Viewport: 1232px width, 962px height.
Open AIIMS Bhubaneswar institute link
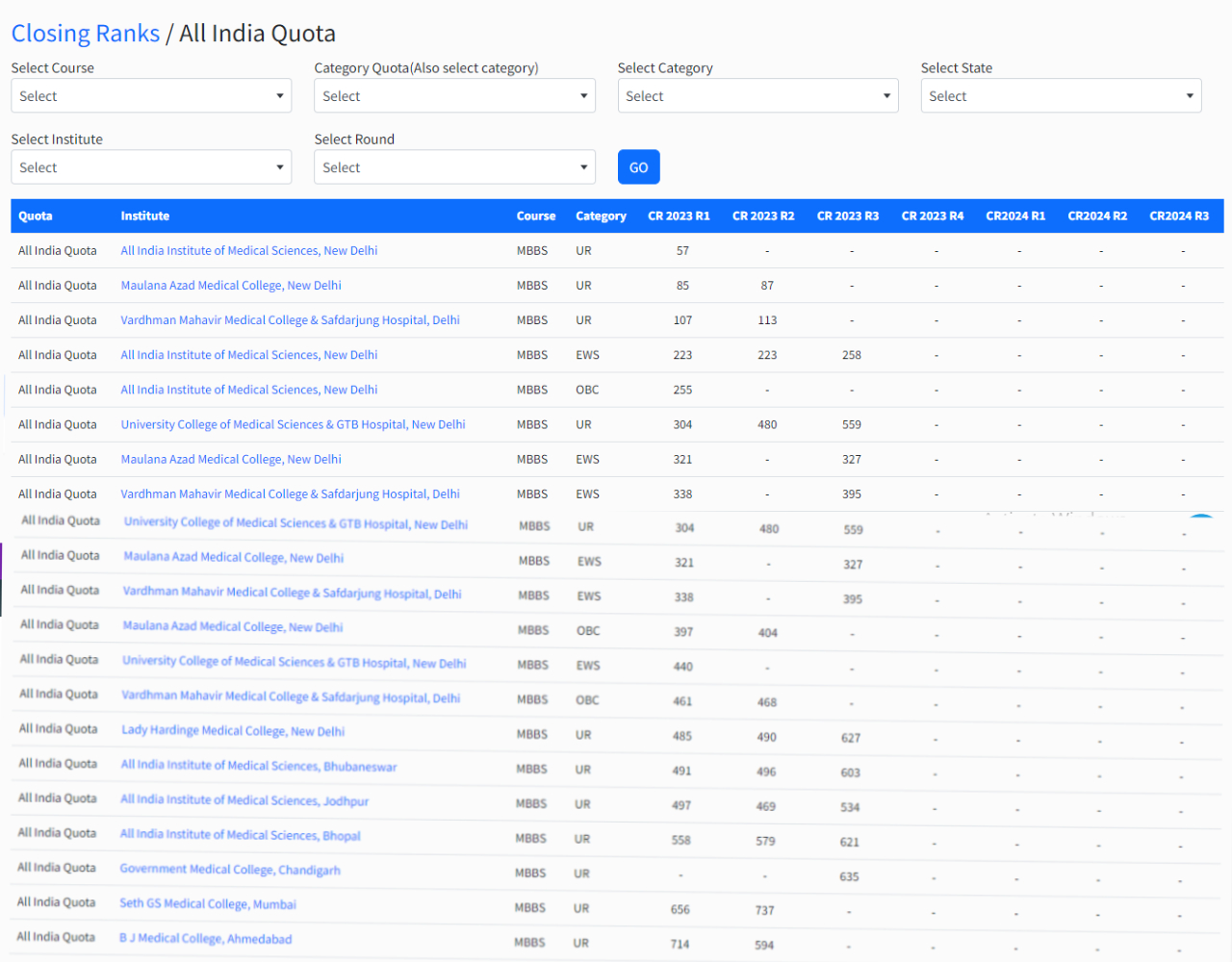point(259,766)
